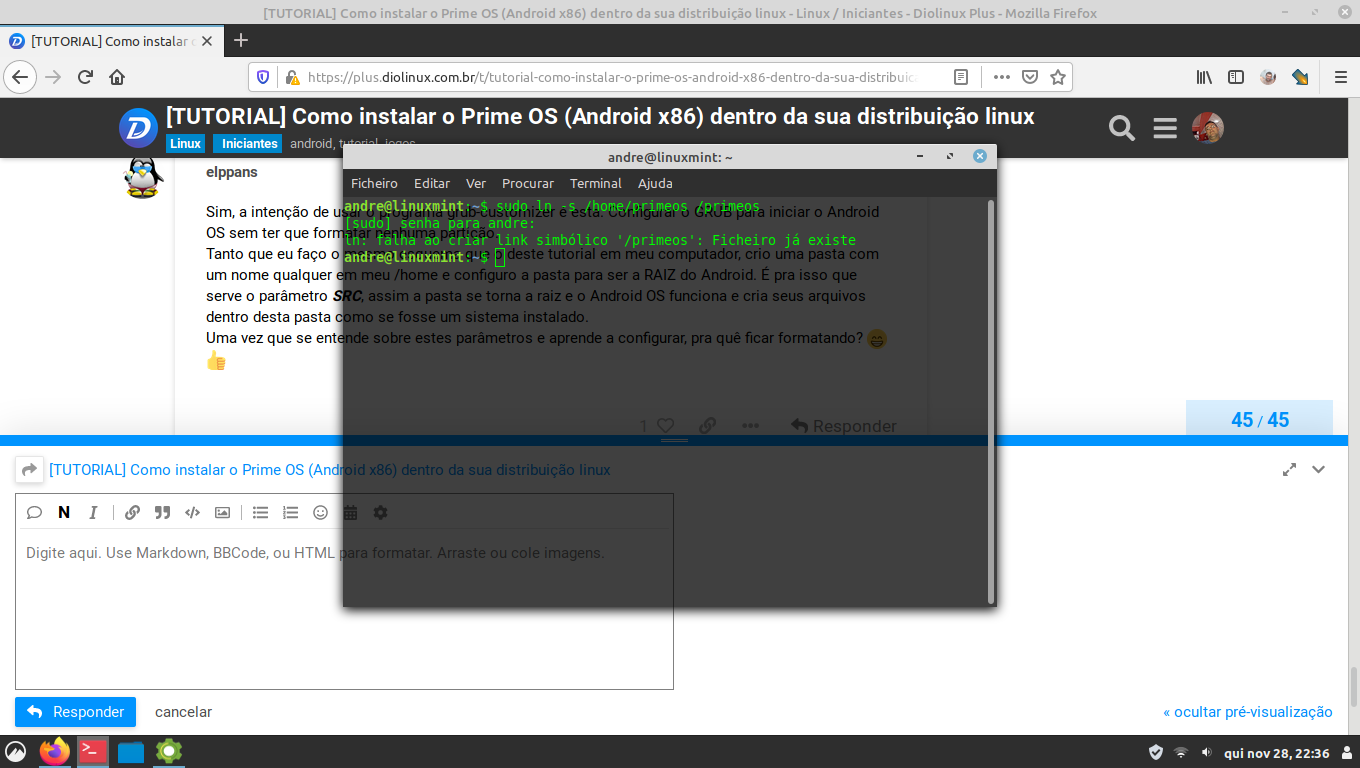
Task: Open page actions three-dot menu
Action: [1001, 77]
